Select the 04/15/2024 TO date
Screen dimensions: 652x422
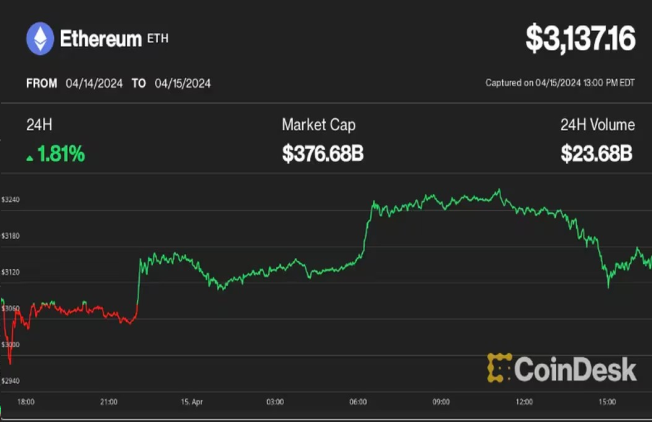[183, 84]
